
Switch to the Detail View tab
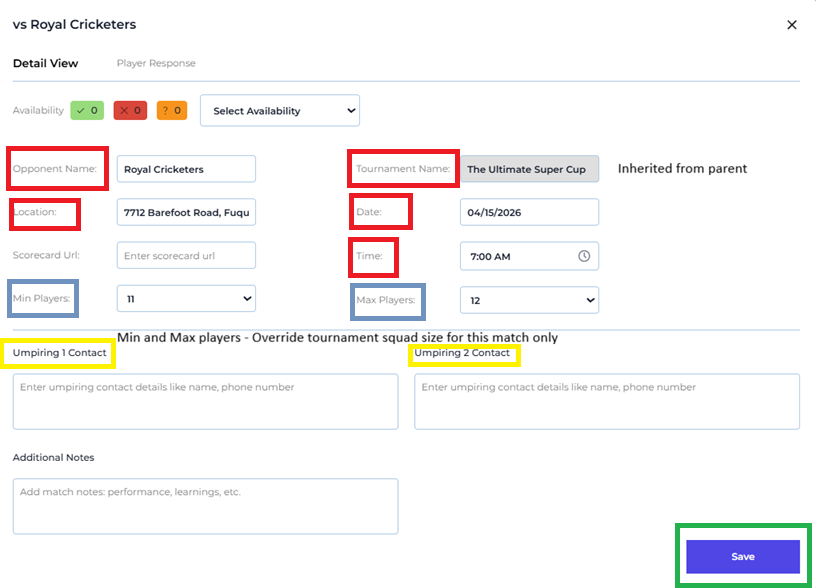(x=45, y=63)
